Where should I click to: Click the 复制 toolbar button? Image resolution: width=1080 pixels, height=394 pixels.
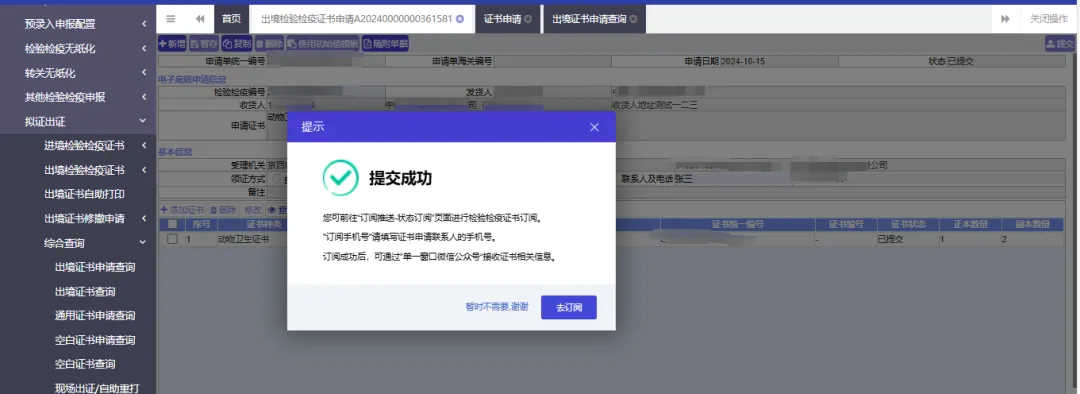[236, 43]
